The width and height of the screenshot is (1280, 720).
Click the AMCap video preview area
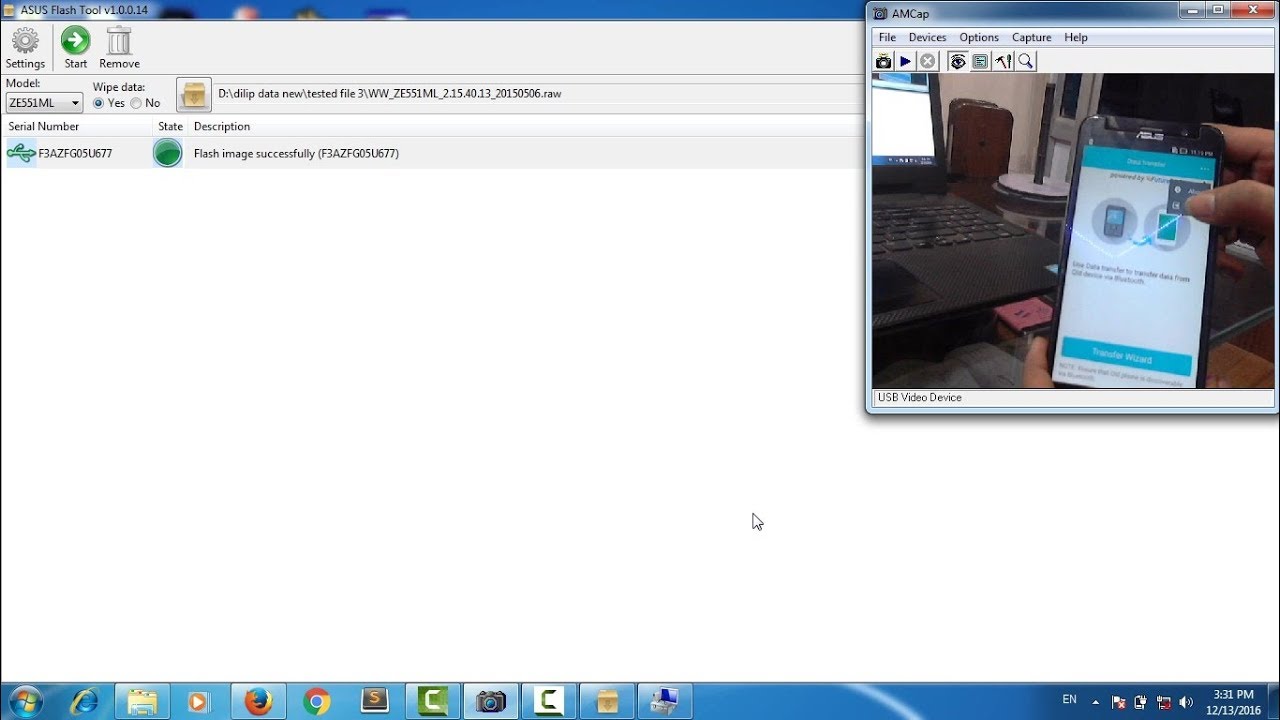click(x=1072, y=230)
